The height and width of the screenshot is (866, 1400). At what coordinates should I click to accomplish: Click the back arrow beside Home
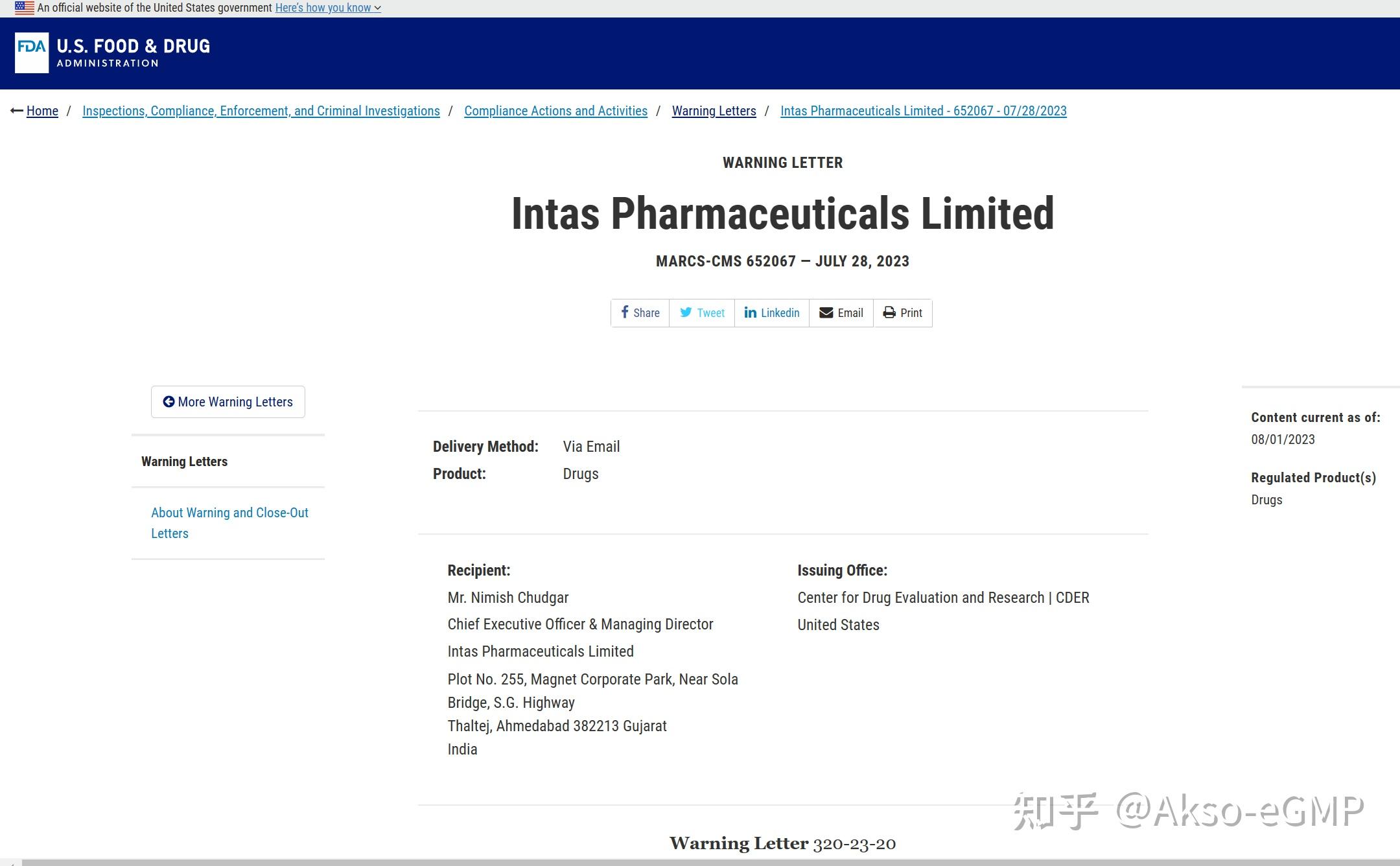point(17,111)
